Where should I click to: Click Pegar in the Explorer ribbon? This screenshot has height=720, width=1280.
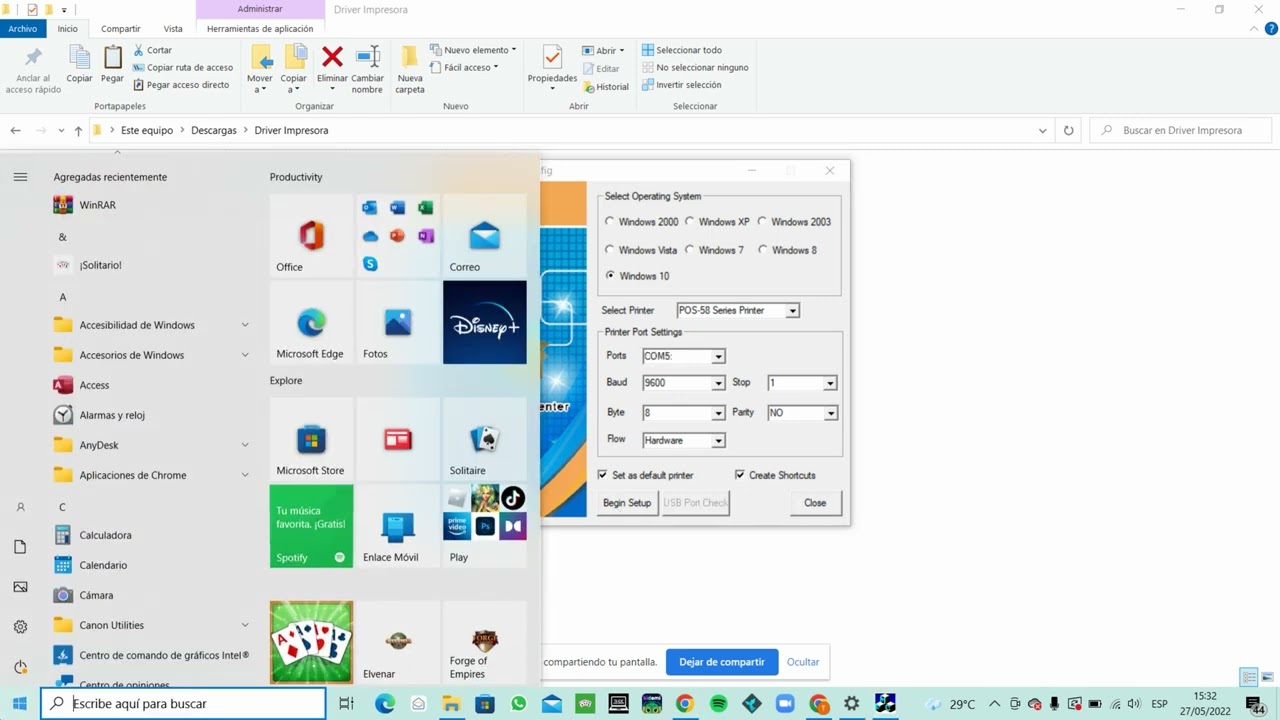(x=112, y=66)
